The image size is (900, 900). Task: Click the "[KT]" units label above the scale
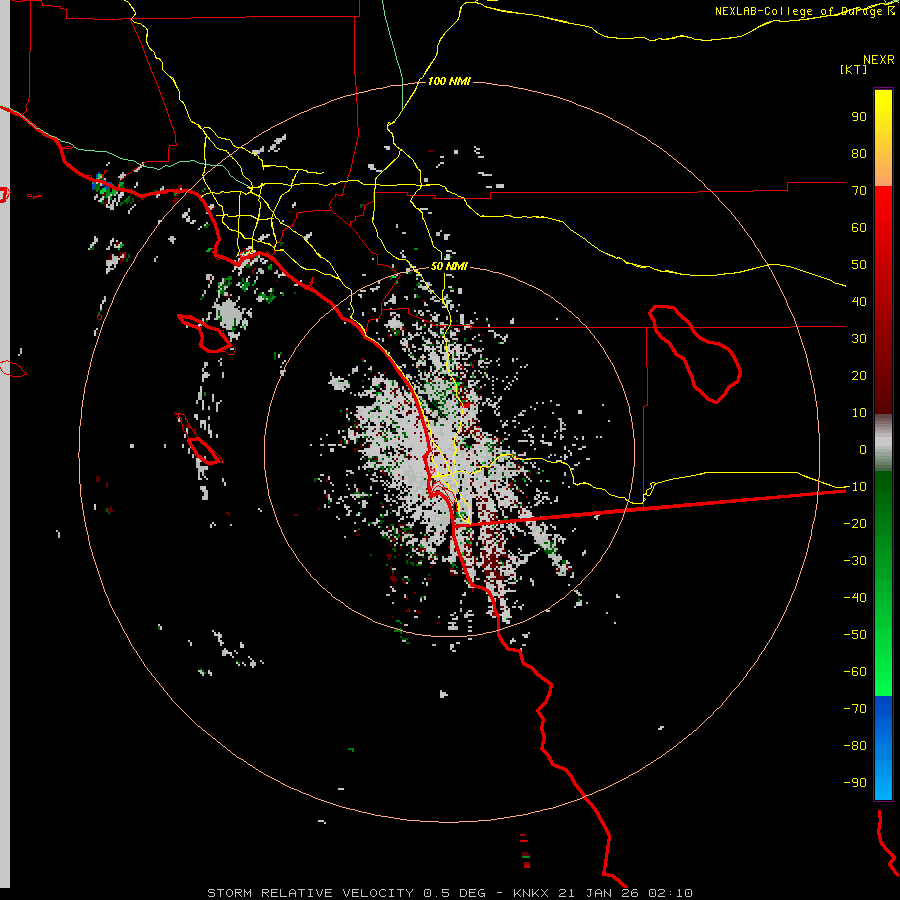pyautogui.click(x=853, y=69)
